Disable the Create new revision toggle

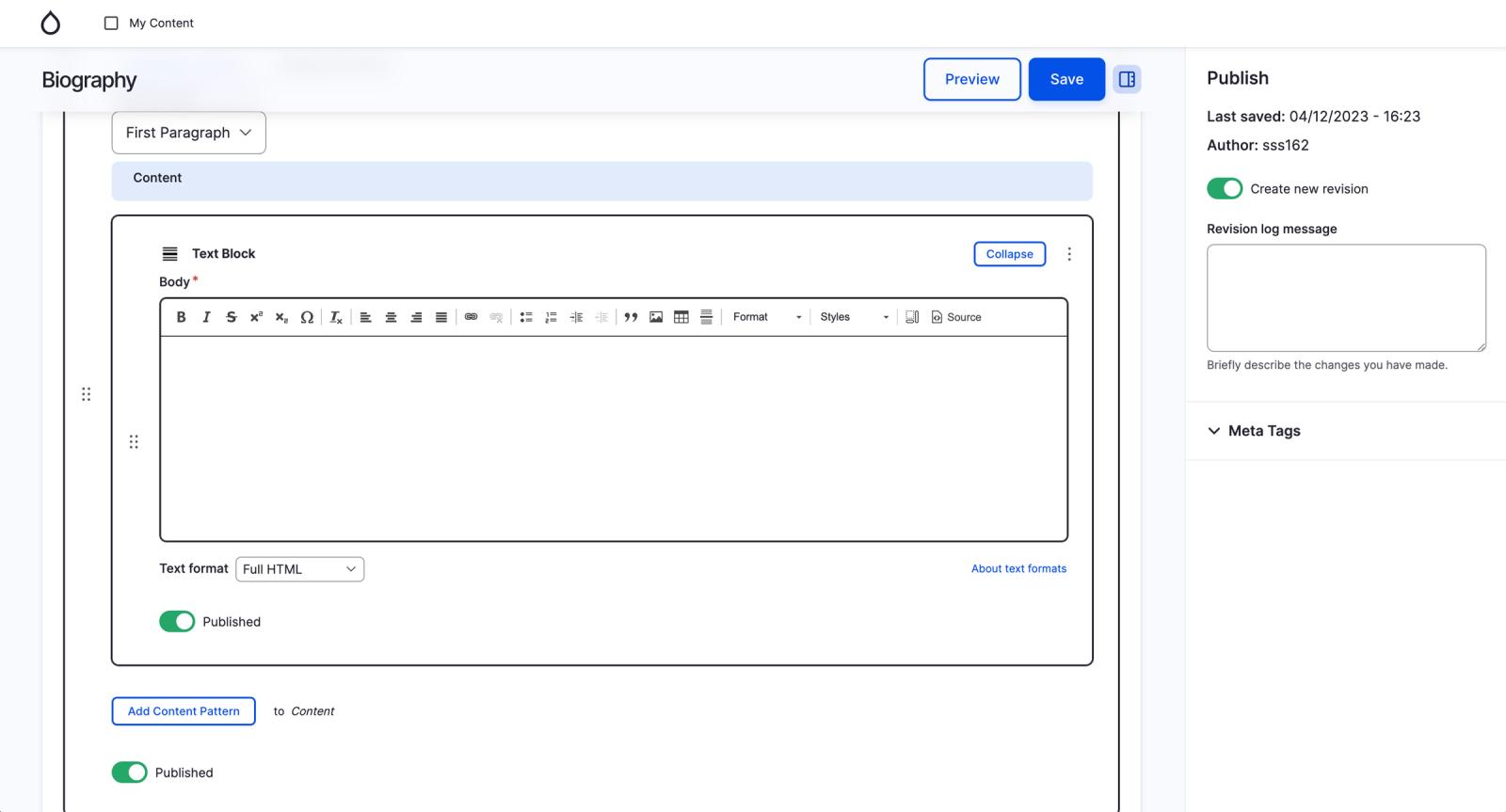tap(1225, 189)
